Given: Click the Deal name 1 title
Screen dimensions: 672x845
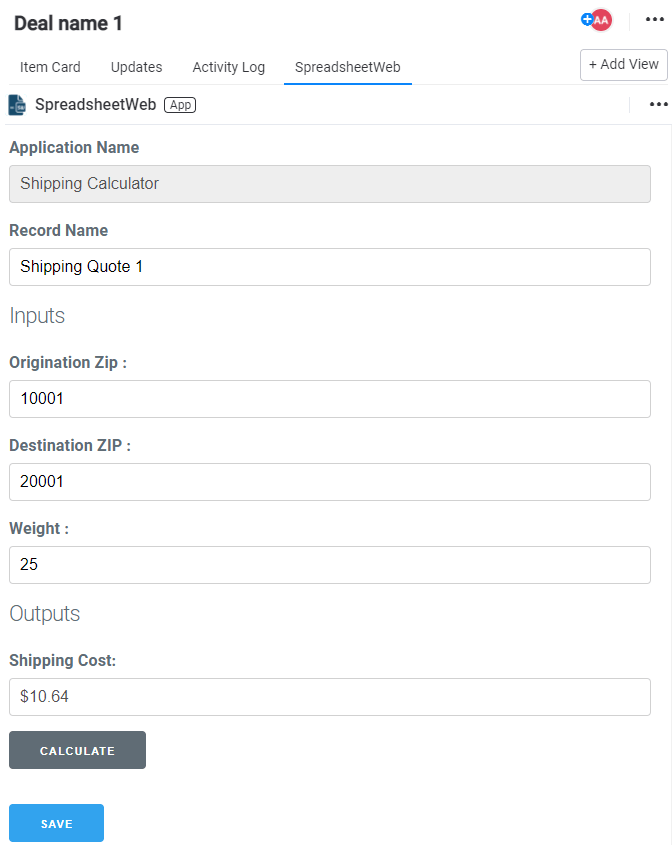Looking at the screenshot, I should tap(68, 23).
